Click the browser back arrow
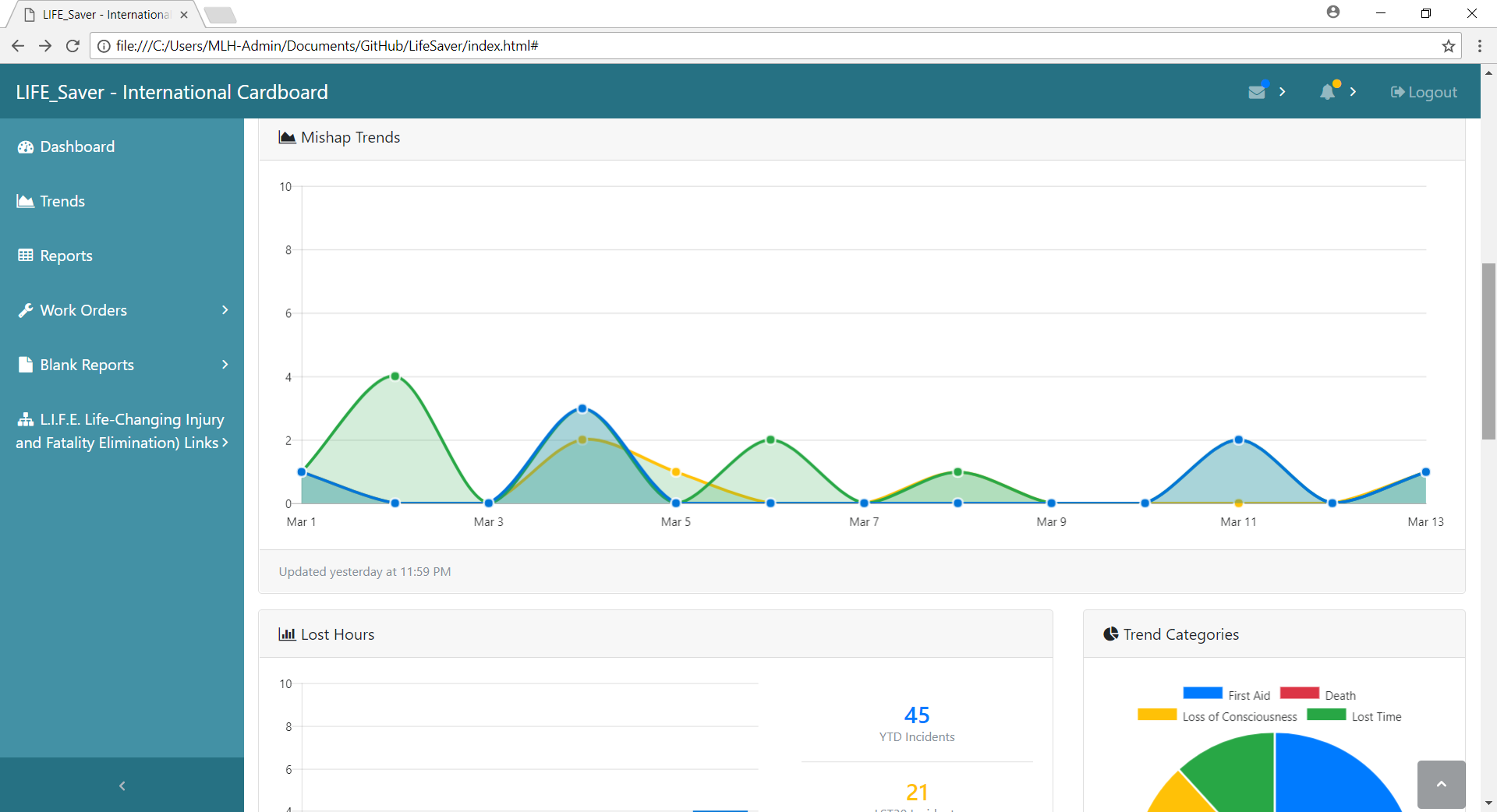The image size is (1497, 812). [18, 46]
